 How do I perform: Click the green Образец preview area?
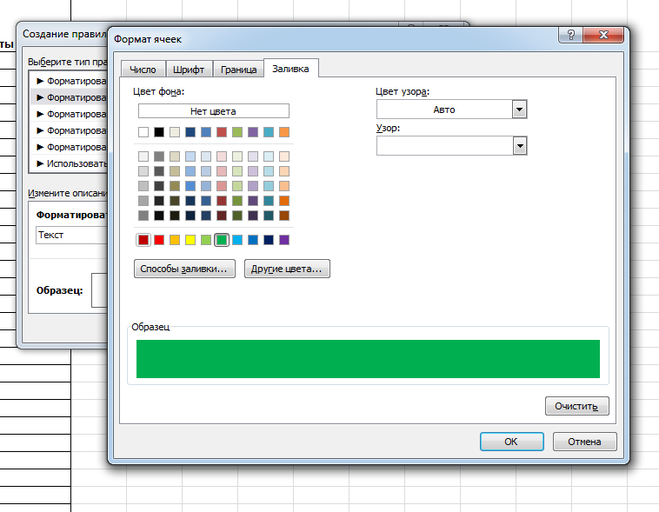pos(368,359)
